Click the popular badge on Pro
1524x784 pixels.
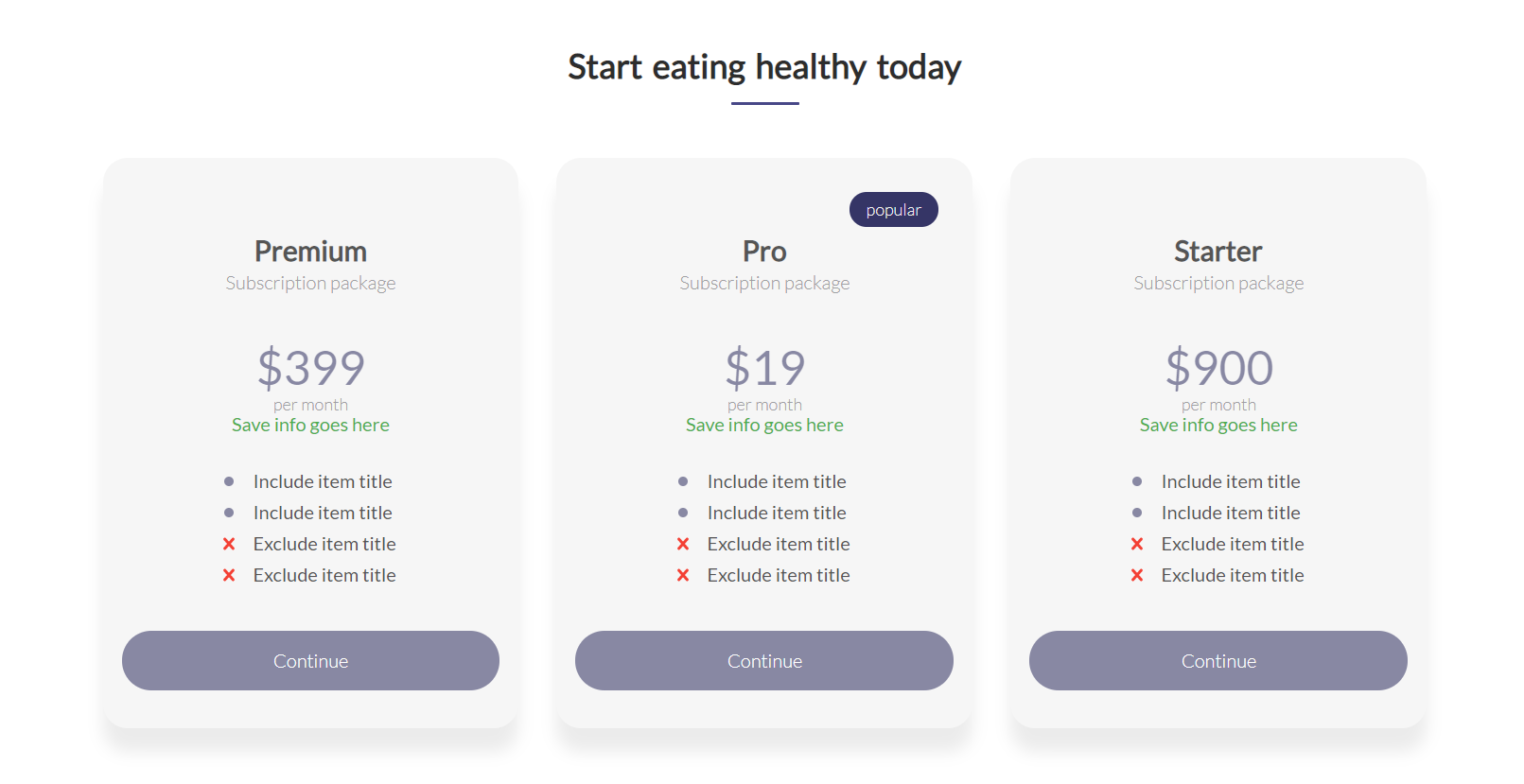point(893,210)
